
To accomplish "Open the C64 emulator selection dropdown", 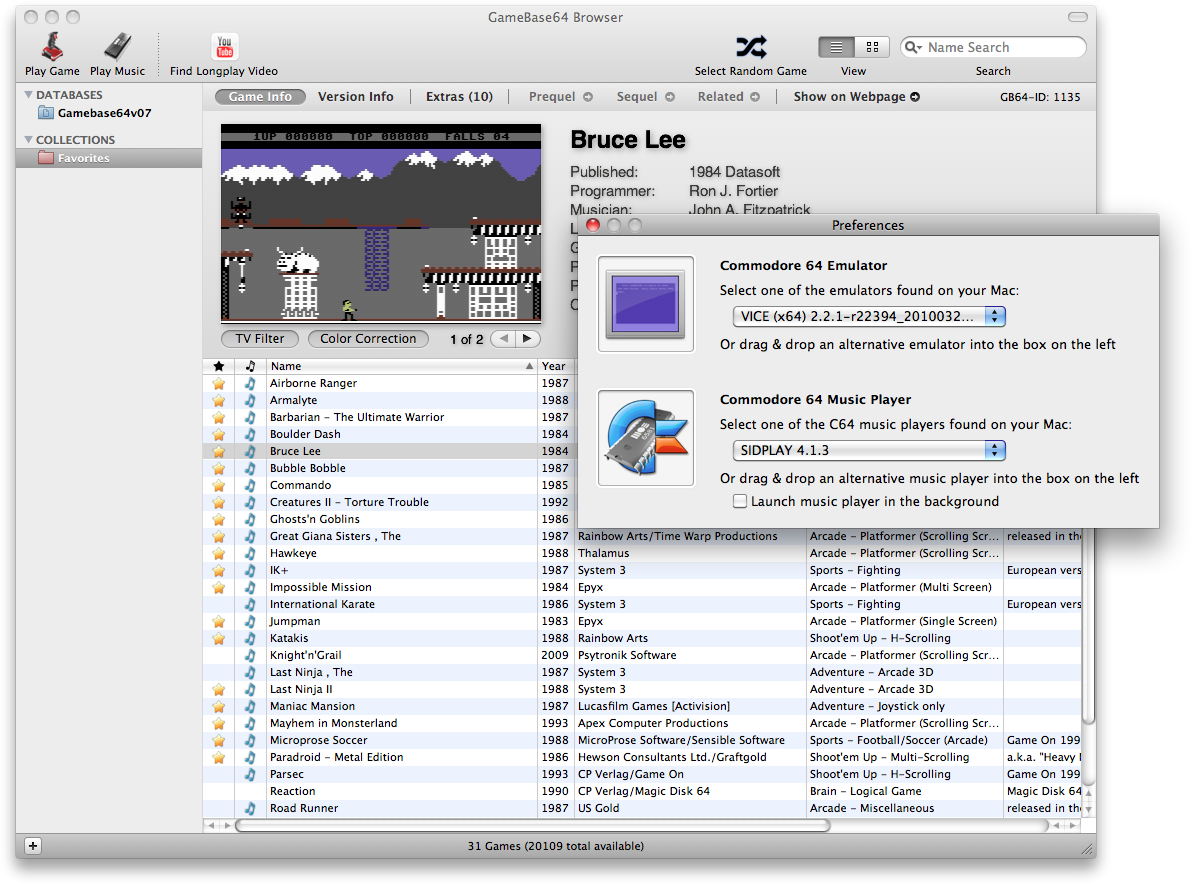I will pos(869,316).
